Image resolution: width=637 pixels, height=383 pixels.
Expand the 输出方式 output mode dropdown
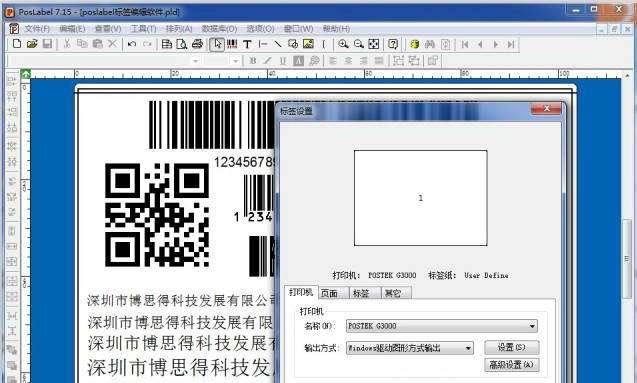(468, 348)
